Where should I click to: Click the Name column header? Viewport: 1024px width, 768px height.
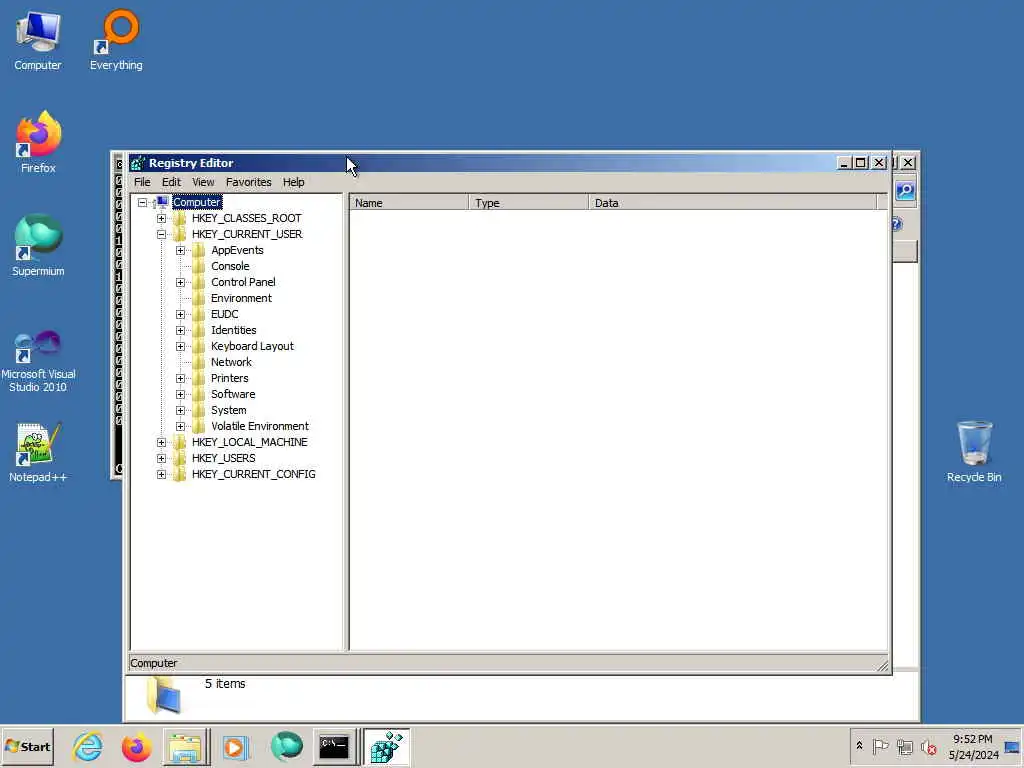tap(409, 202)
